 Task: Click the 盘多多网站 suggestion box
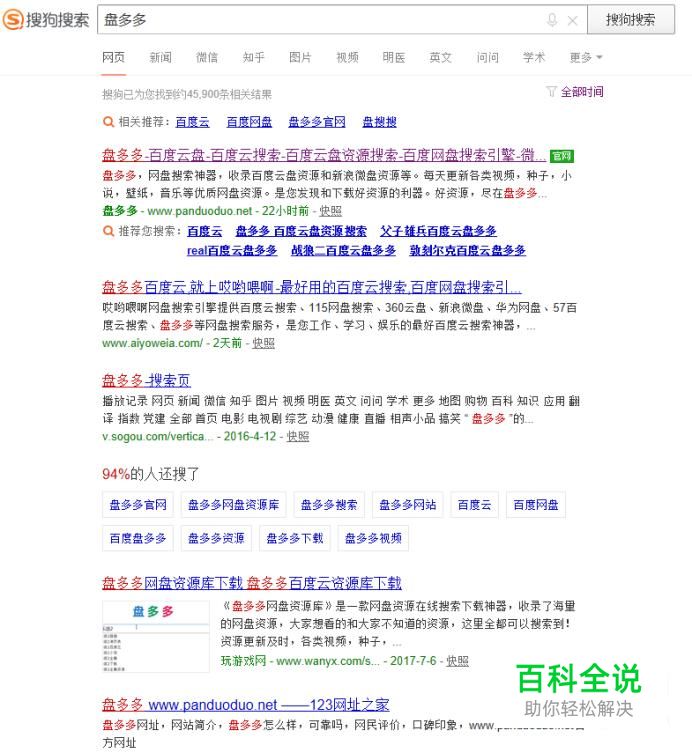(x=408, y=505)
